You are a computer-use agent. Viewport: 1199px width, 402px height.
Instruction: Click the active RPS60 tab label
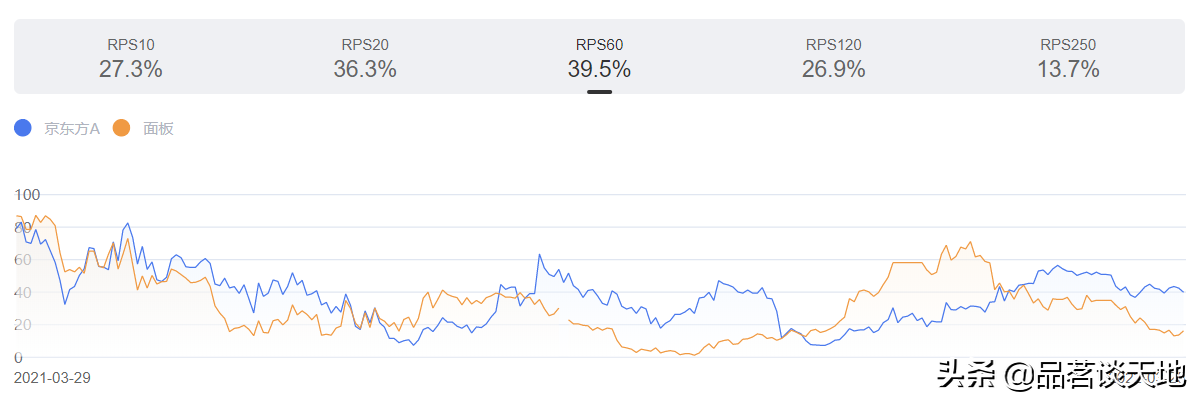pos(599,45)
